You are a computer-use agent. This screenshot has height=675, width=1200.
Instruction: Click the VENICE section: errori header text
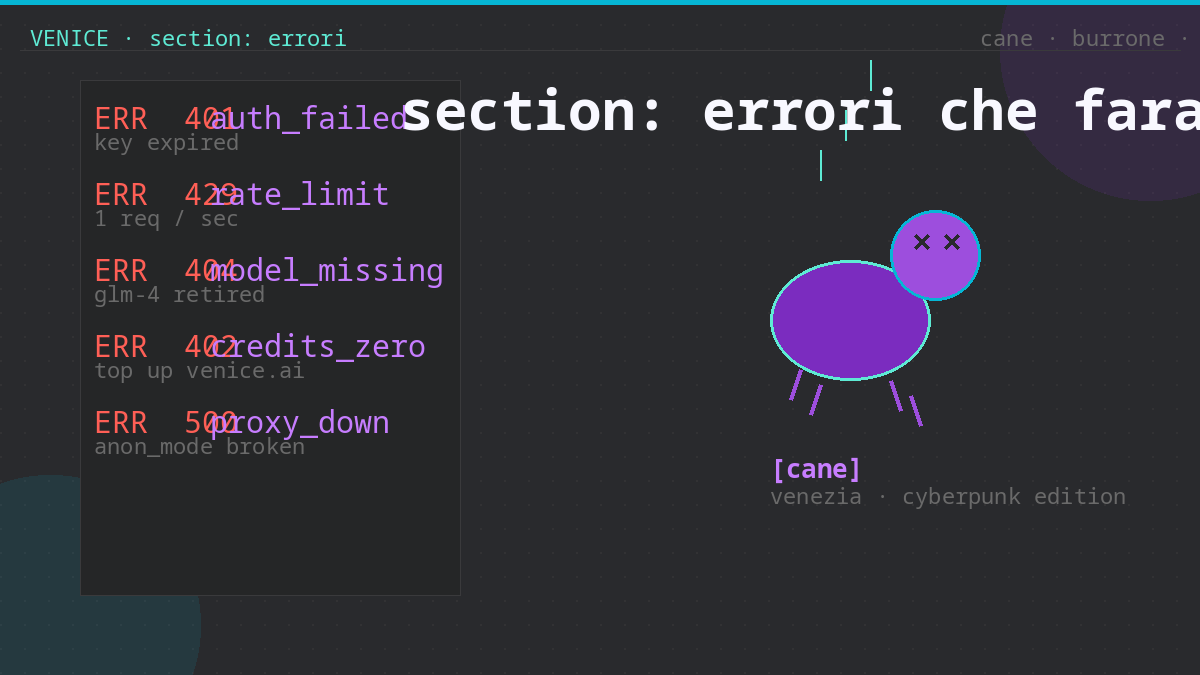[x=188, y=39]
